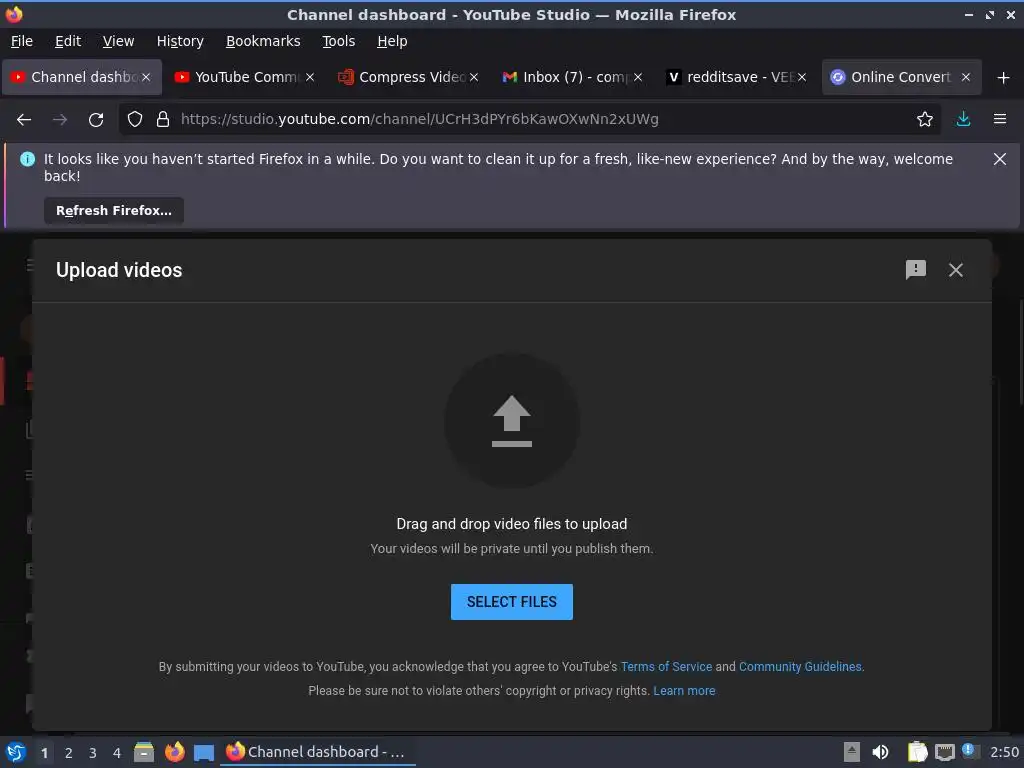Viewport: 1024px width, 768px height.
Task: Open the Community Guidelines link
Action: [800, 666]
